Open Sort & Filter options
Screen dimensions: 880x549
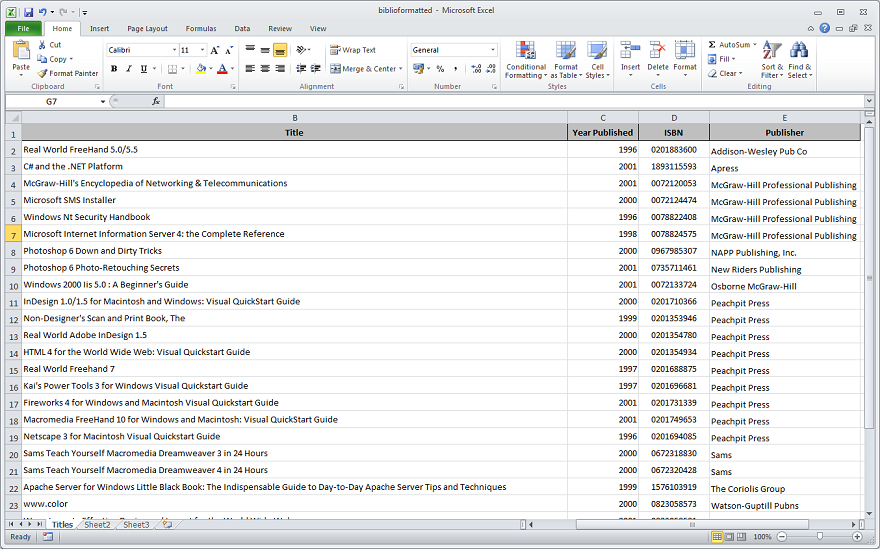click(772, 60)
